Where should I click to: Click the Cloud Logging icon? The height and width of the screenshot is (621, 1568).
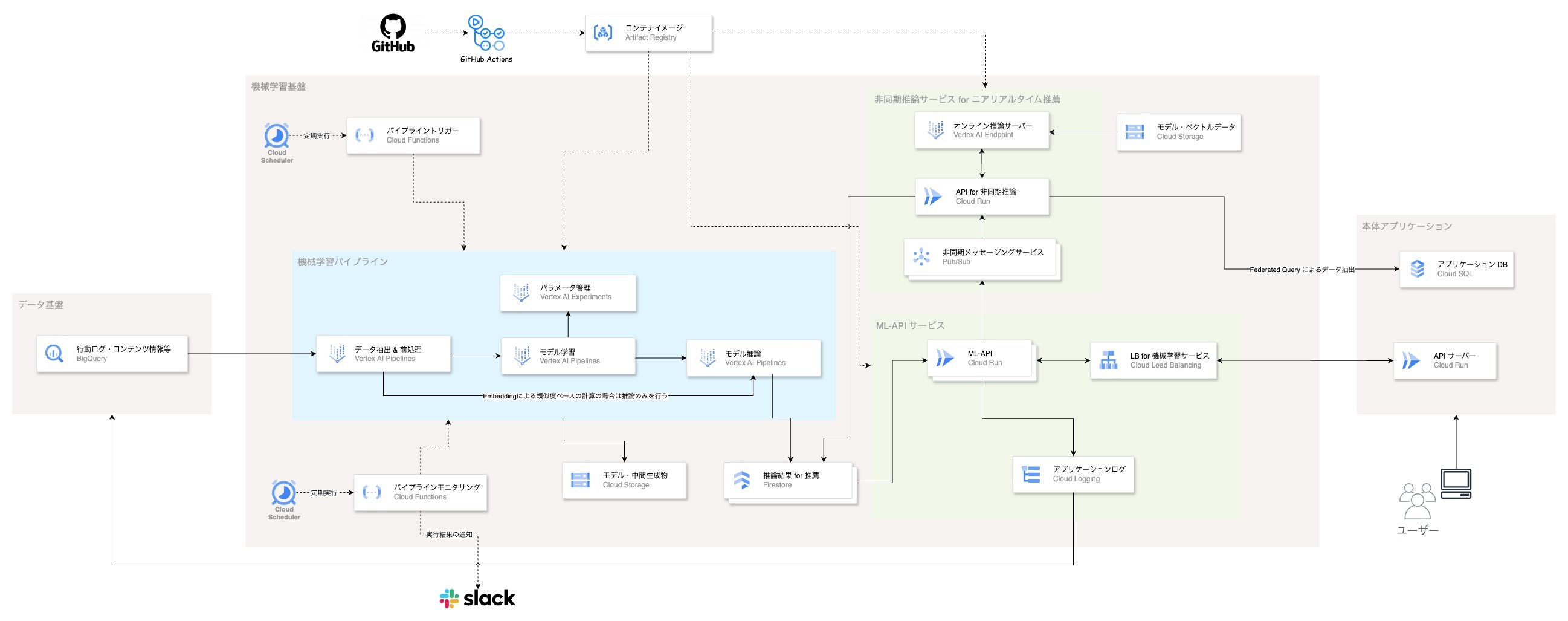(x=1031, y=473)
